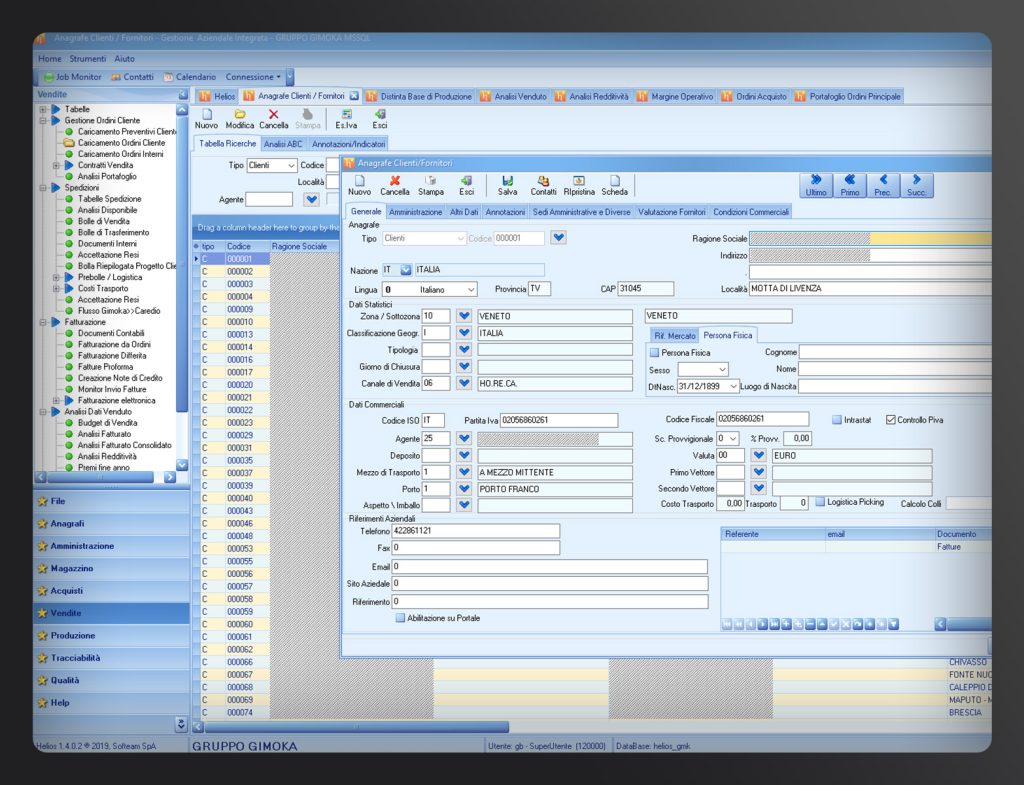Enable the Intrastat checkbox

(837, 419)
